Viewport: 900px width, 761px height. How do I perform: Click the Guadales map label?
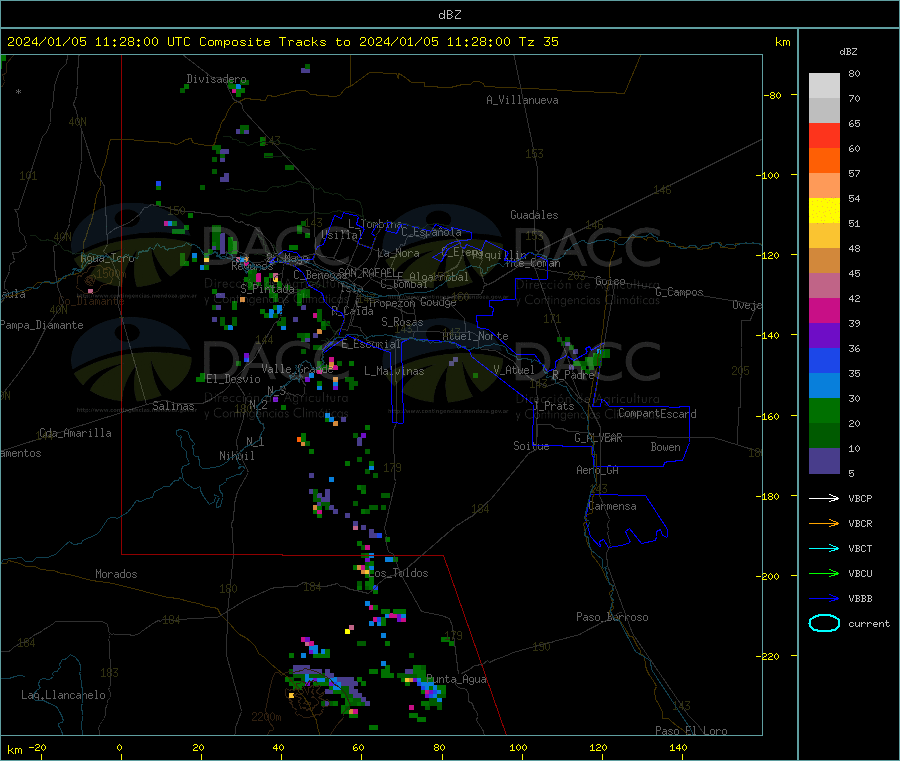(x=534, y=215)
